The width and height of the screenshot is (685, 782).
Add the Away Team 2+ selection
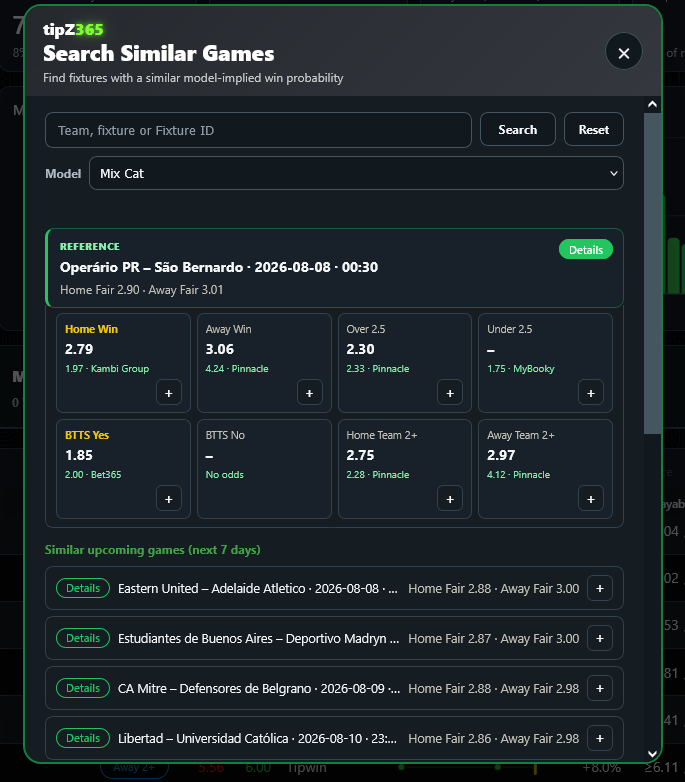click(x=591, y=499)
